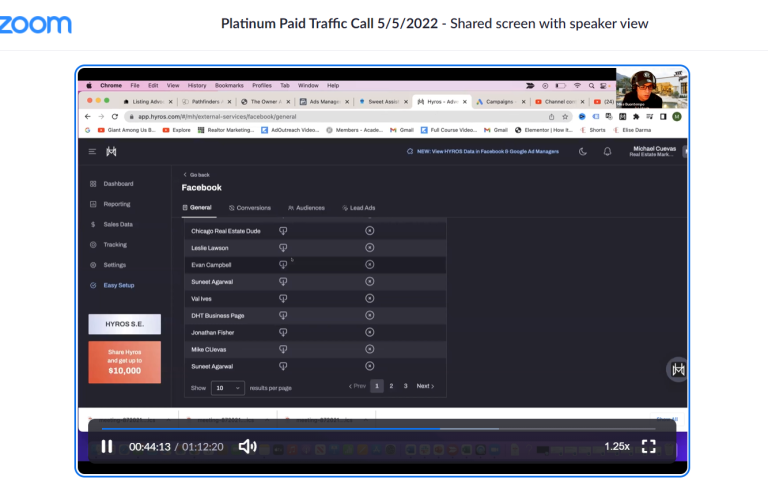
Task: Open Tracking in the sidebar
Action: click(115, 244)
